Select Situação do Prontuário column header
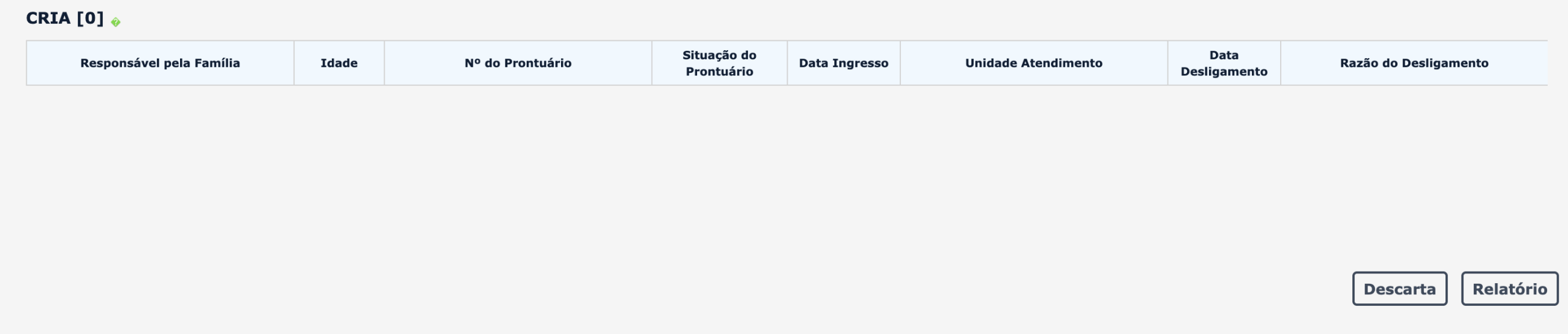Viewport: 1568px width, 334px height. tap(719, 63)
